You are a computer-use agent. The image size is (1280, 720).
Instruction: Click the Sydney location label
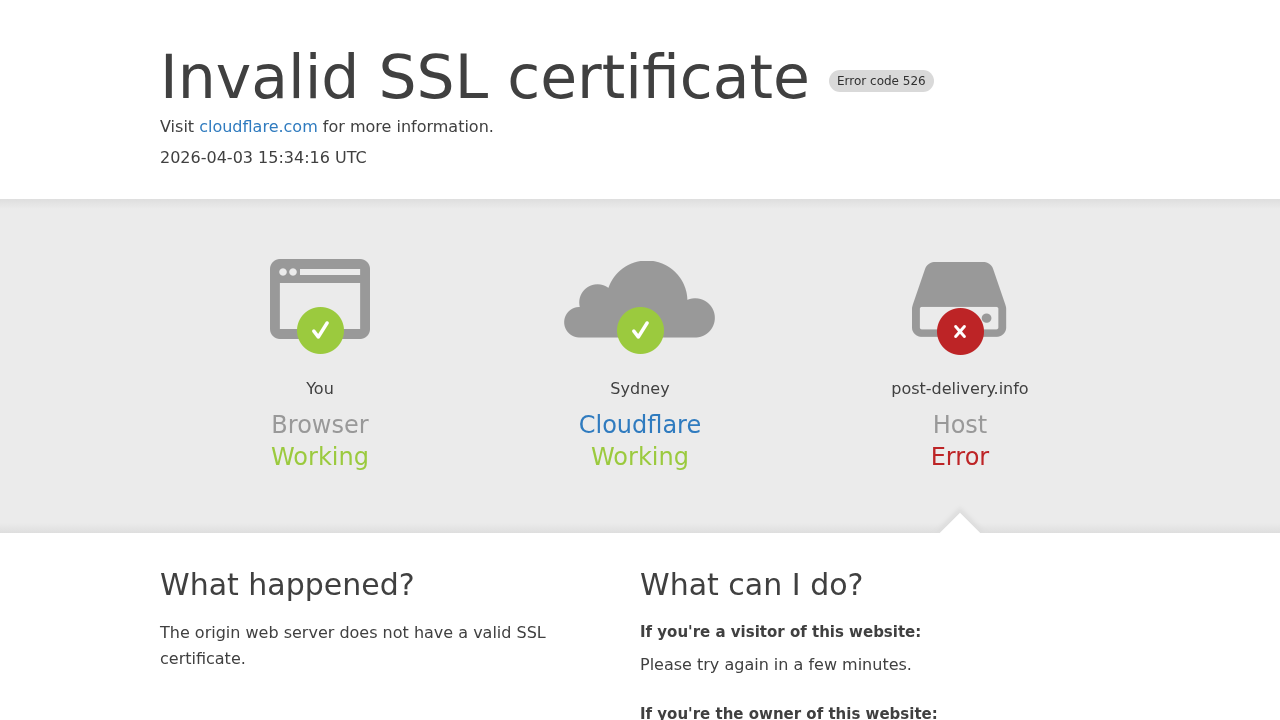tap(640, 387)
